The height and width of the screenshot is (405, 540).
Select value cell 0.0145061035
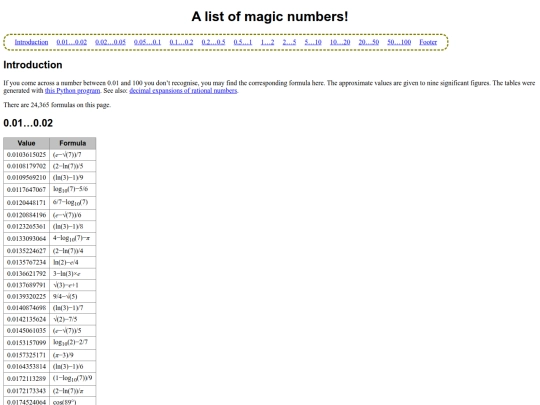pos(27,330)
